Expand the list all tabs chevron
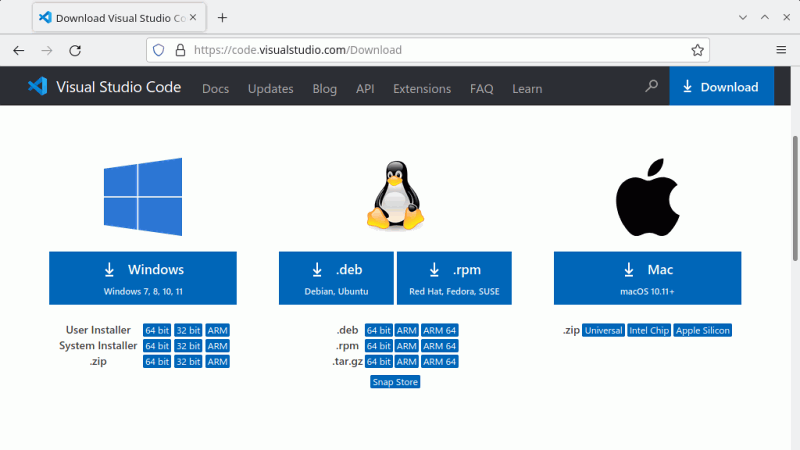The image size is (800, 450). point(742,18)
